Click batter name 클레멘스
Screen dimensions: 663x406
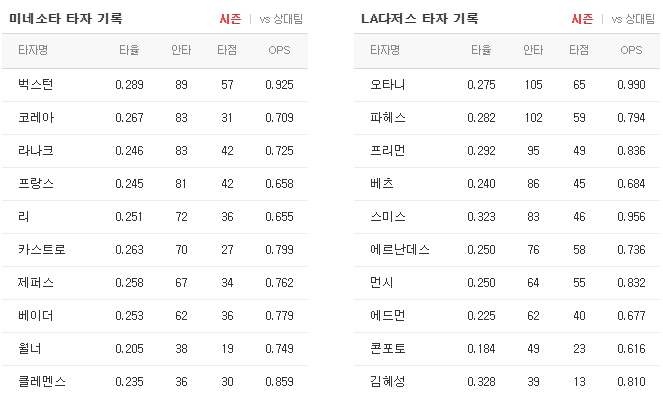pos(42,381)
